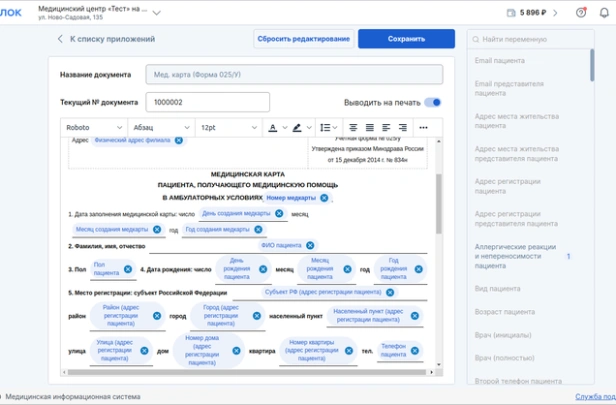Open the 'Абзац' paragraph style dropdown

[160, 128]
